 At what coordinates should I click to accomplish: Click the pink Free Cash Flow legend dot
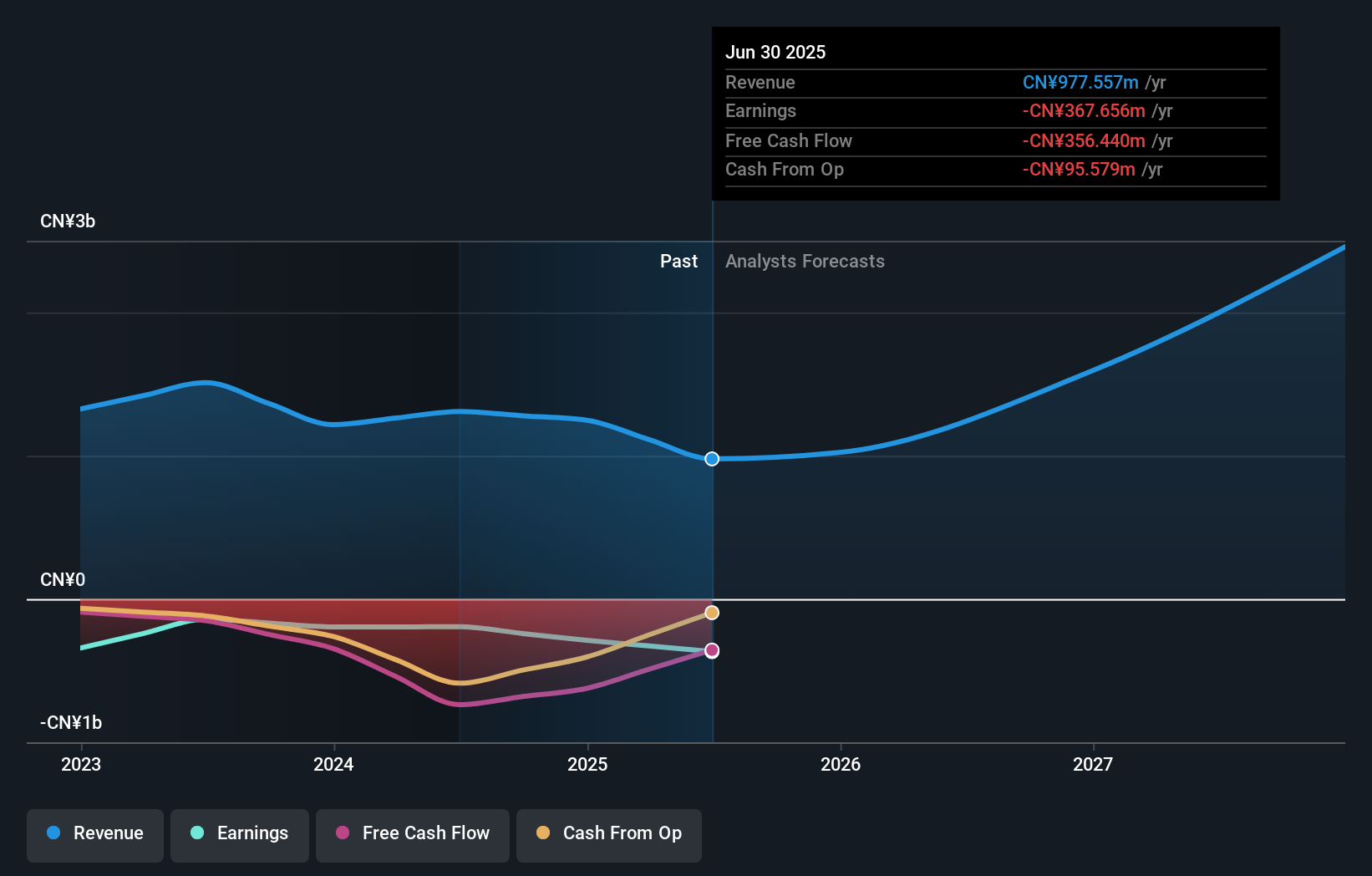point(343,833)
